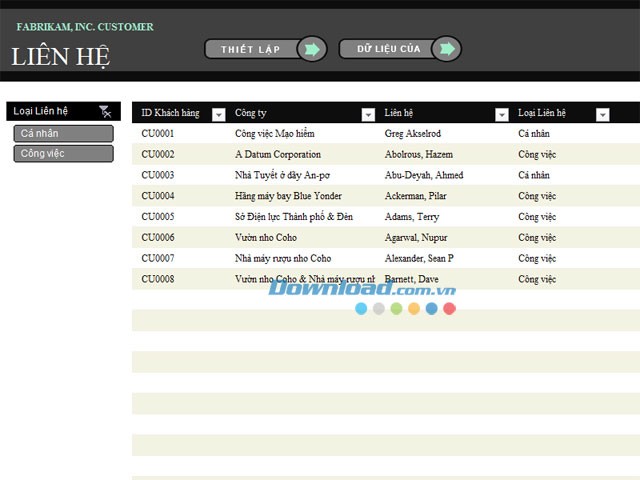Select the A Datum Corporation company cell

278,155
